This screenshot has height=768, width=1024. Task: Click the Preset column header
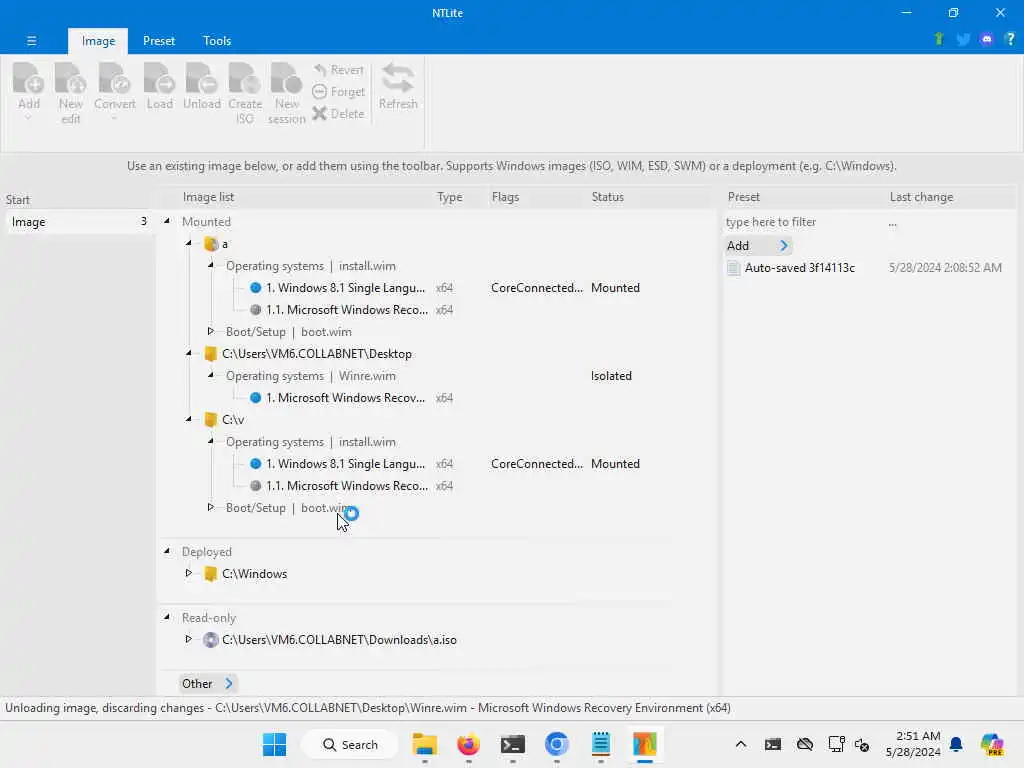743,197
